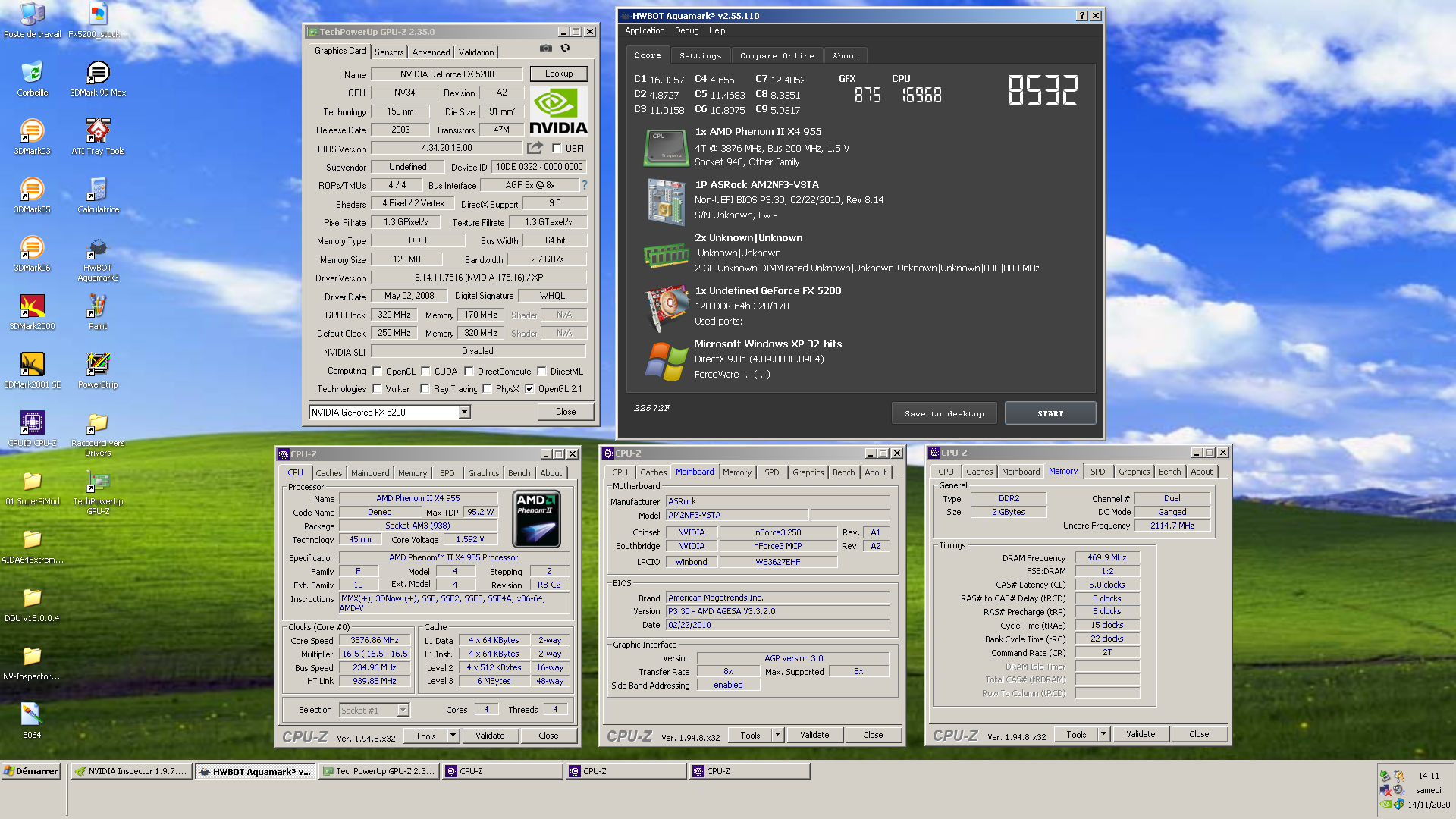Toggle the DirectCompute checkbox
This screenshot has height=819, width=1456.
[x=469, y=372]
